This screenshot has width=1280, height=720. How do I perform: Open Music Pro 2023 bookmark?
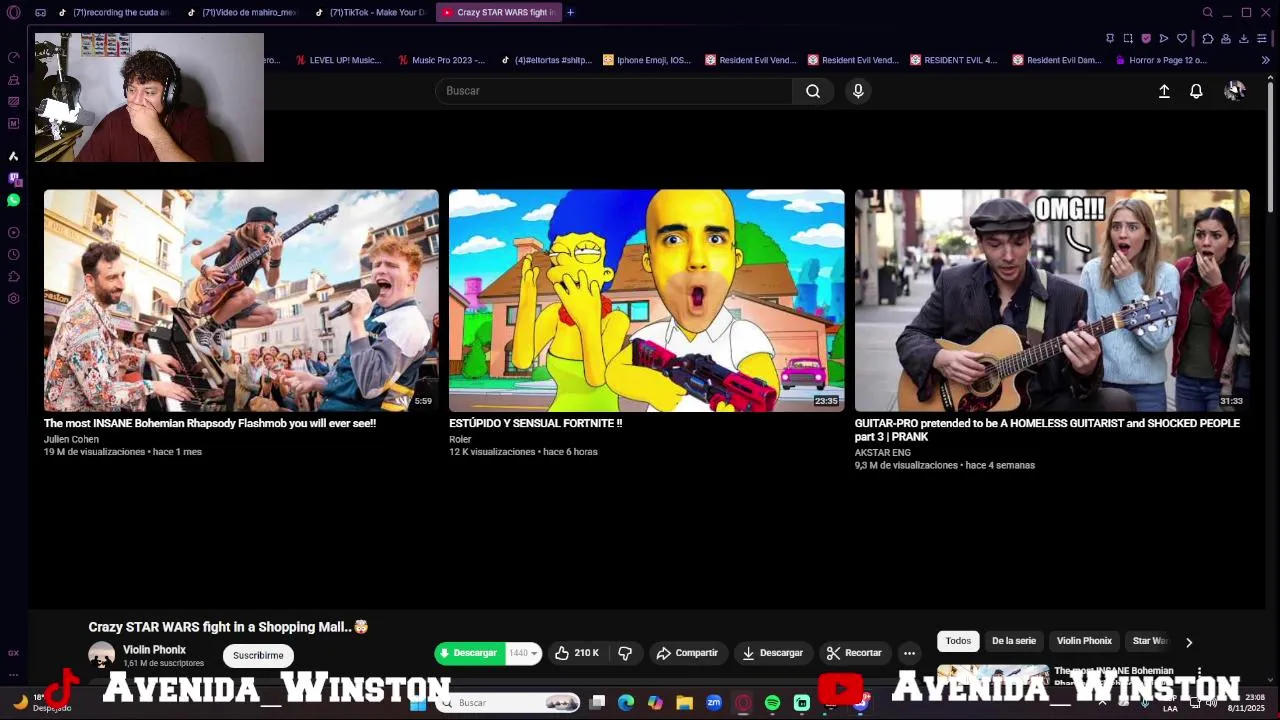[x=441, y=60]
